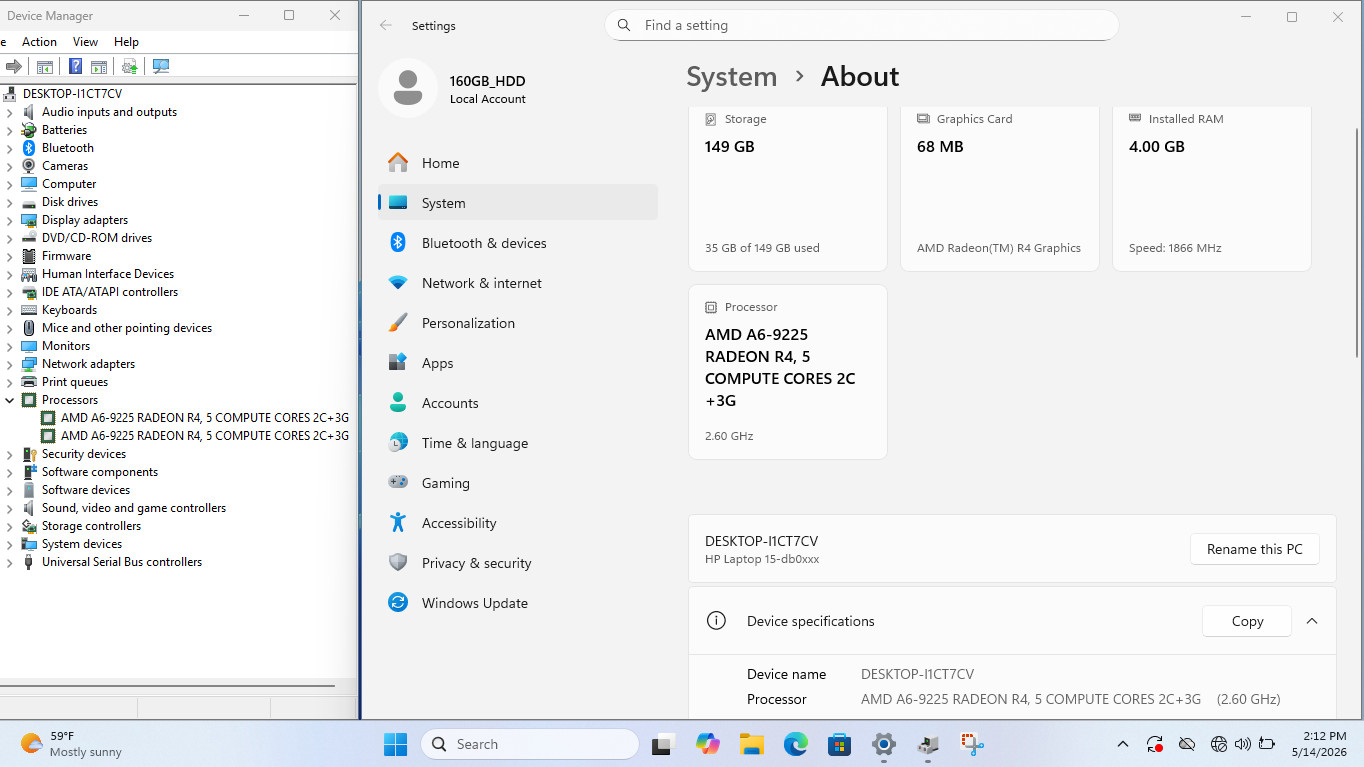Click the blue Help icon in Device Manager toolbar
Screen dimensions: 1364x767
click(x=75, y=67)
